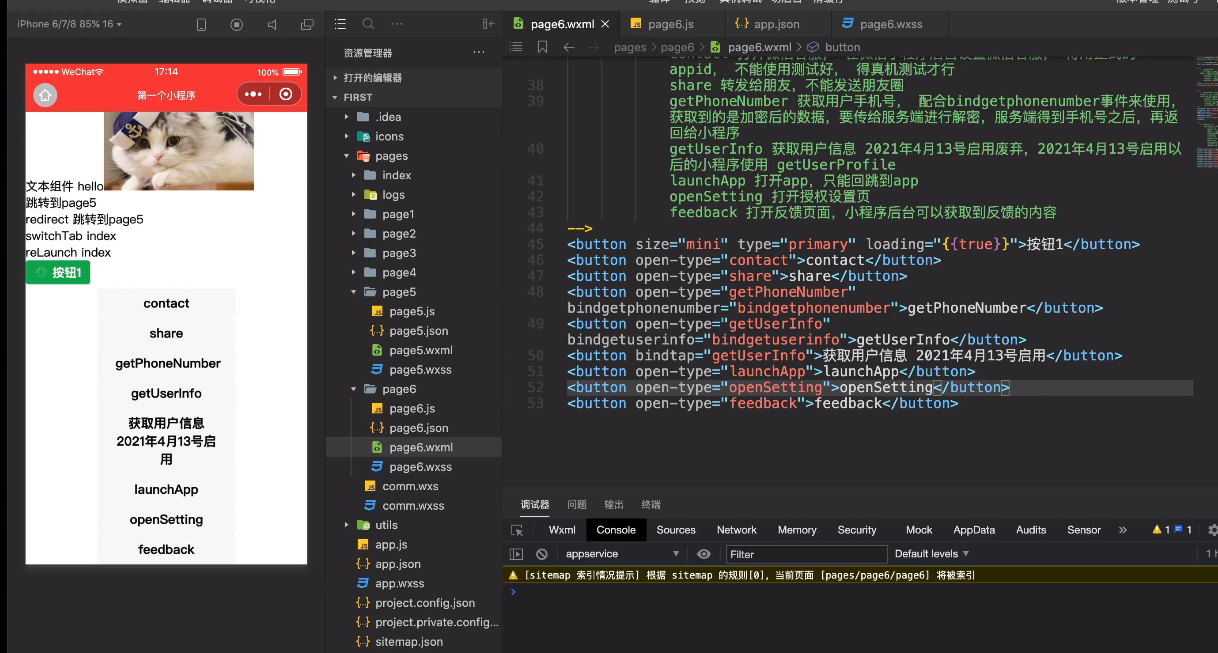Open the app.json editor tab
1218x653 pixels.
click(x=775, y=24)
